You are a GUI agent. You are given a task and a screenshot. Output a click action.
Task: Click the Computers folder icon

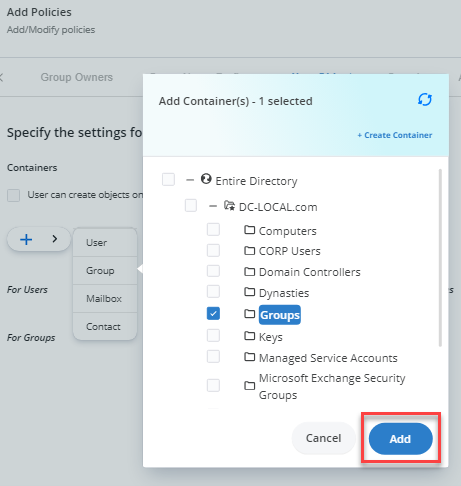point(249,230)
